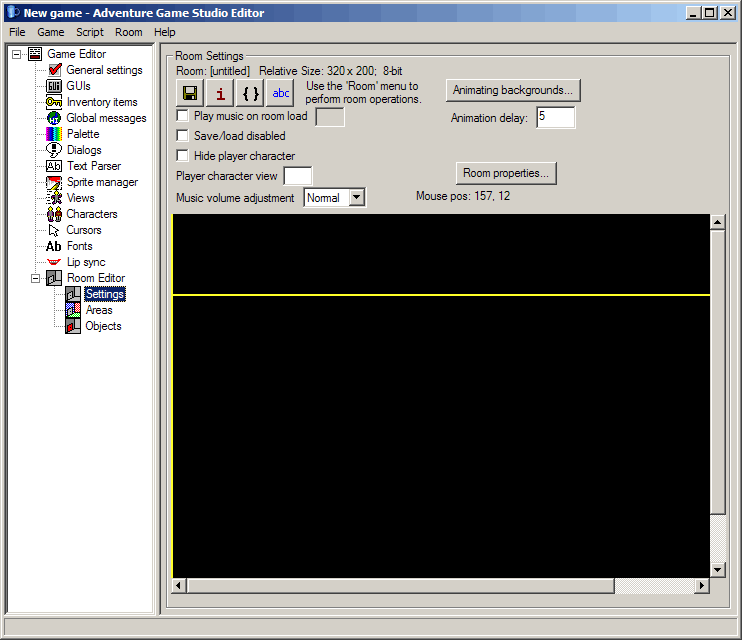Screen dimensions: 742x640
Task: Click the horizontal scrollbar thumb
Action: (x=400, y=586)
